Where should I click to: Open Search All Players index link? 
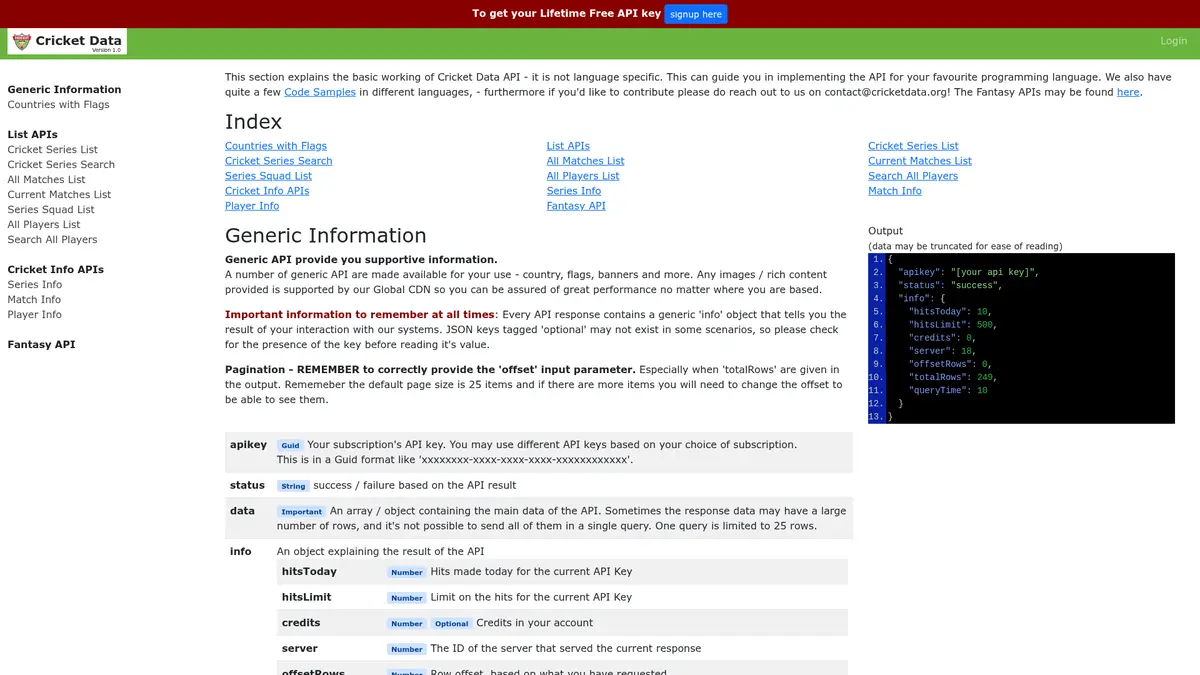[x=913, y=176]
